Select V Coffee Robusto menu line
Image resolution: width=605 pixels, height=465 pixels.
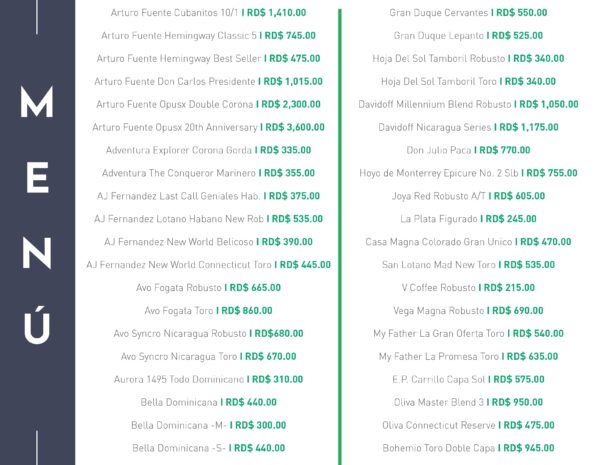click(x=468, y=288)
